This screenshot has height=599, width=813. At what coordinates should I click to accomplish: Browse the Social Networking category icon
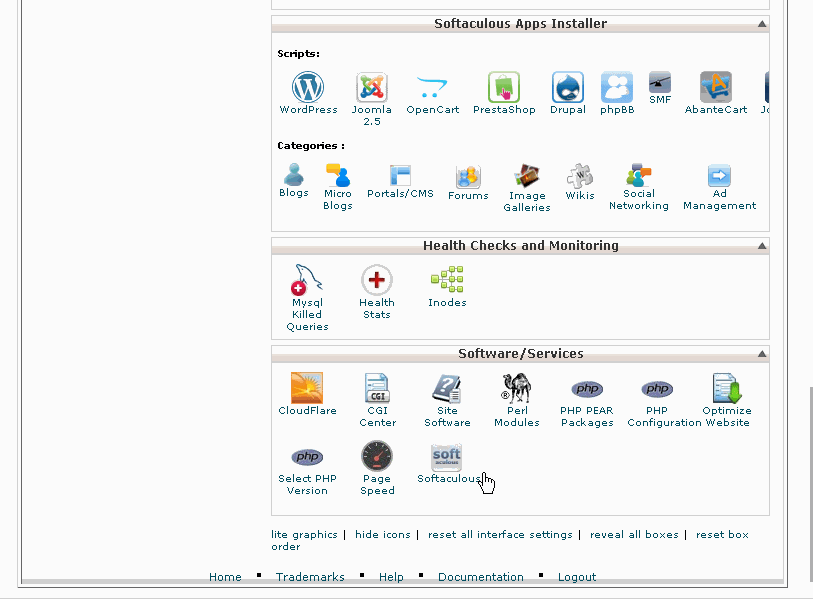click(638, 175)
